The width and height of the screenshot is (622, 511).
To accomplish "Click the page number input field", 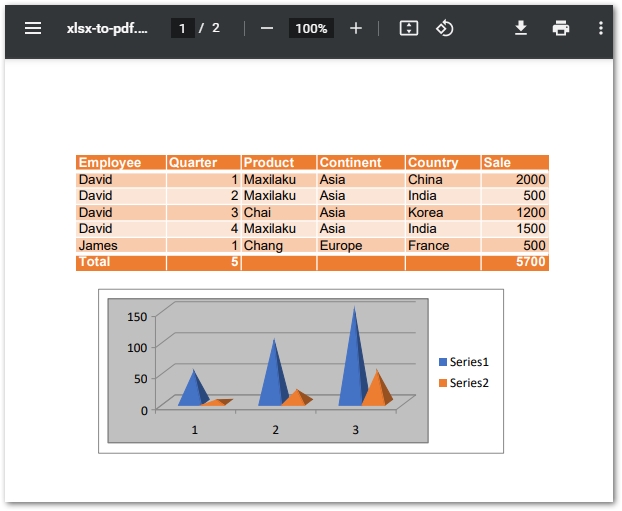I will tap(182, 28).
